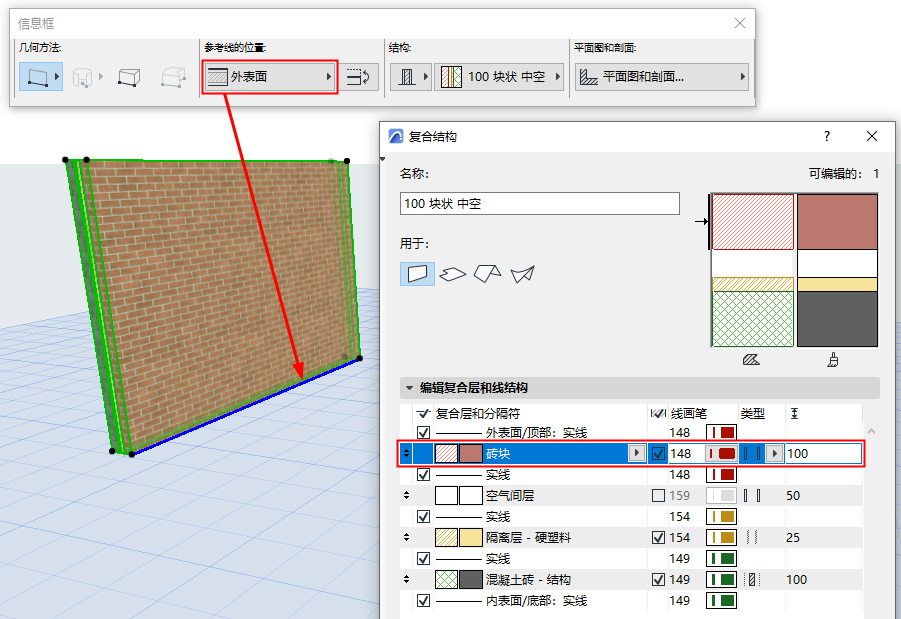This screenshot has height=619, width=901.
Task: Select the polygon wall geometry method icon
Action: click(x=174, y=77)
